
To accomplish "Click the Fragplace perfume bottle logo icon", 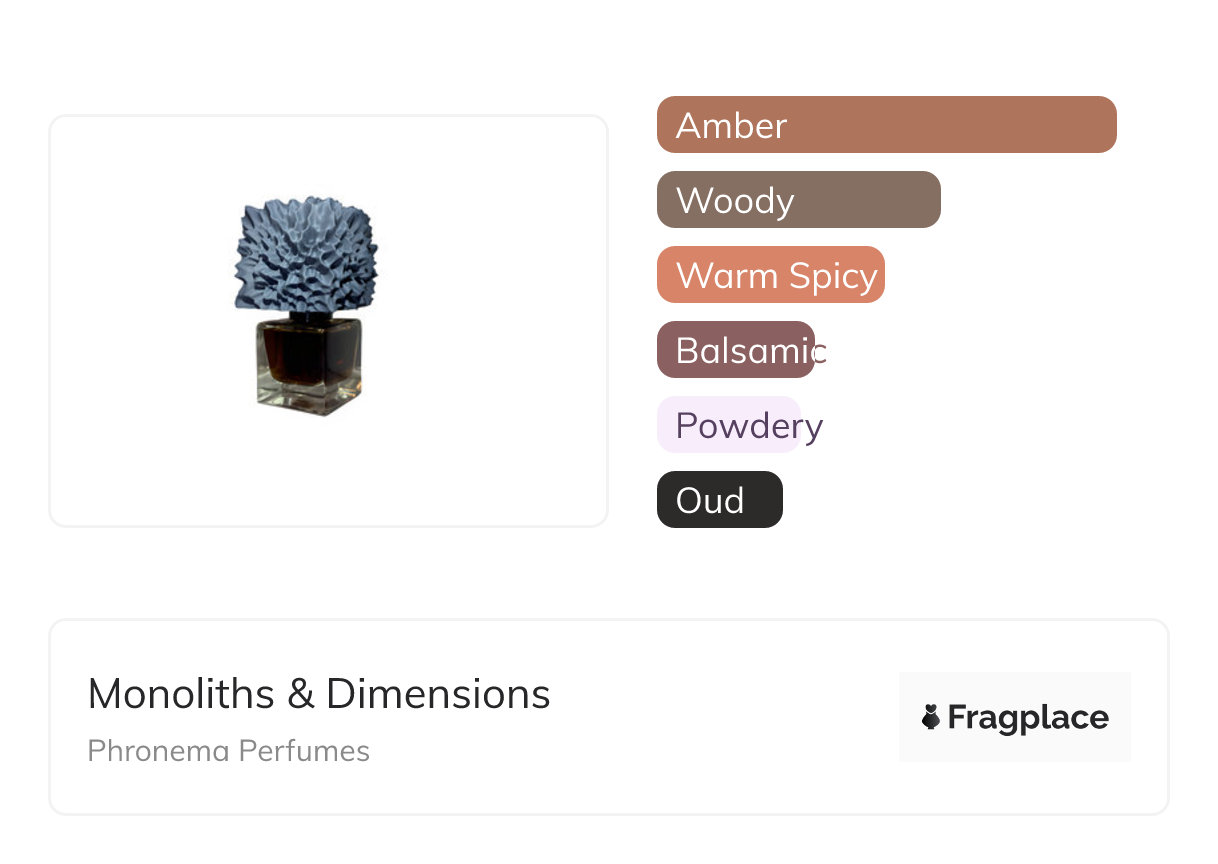I will [x=931, y=717].
